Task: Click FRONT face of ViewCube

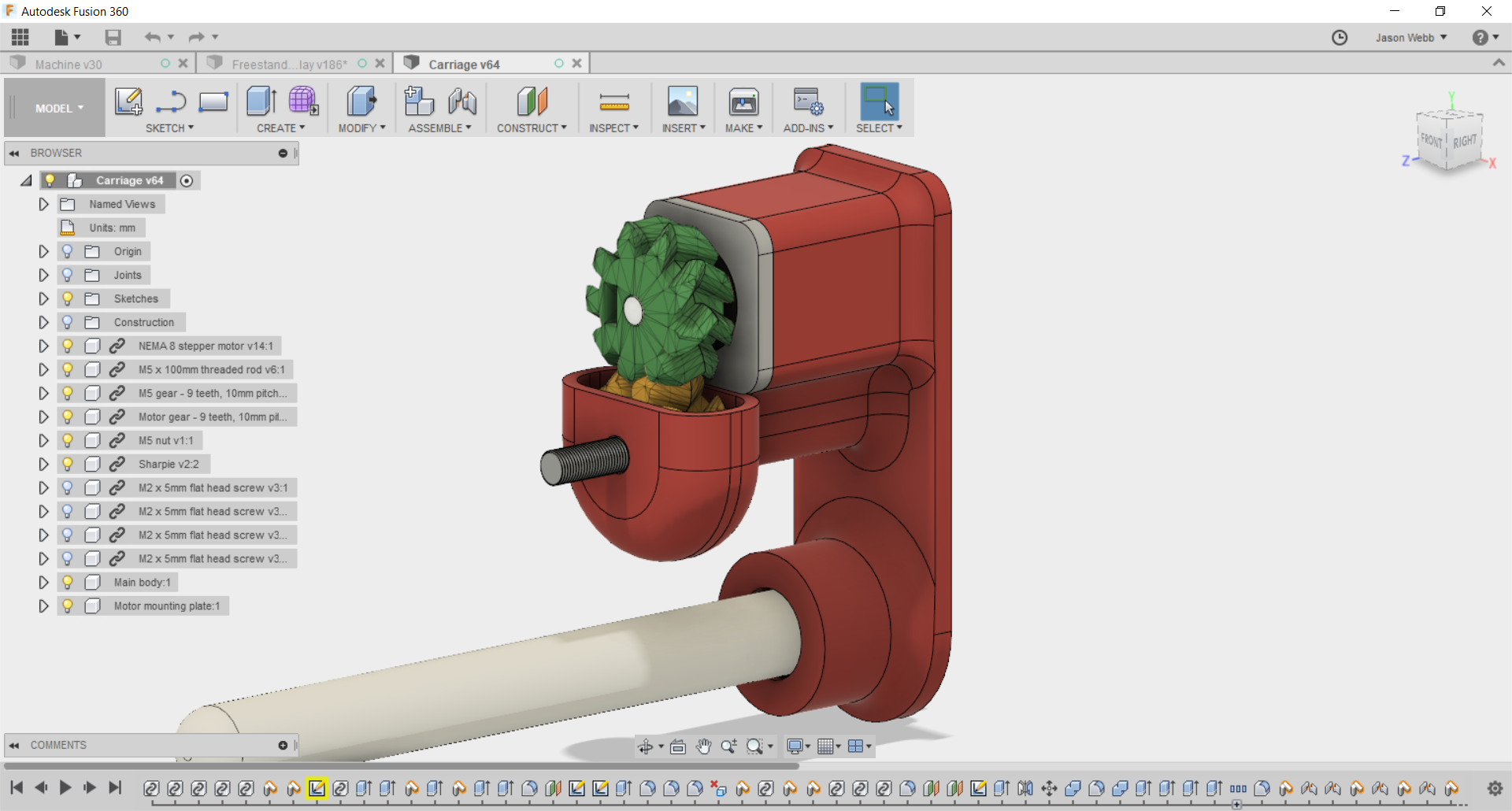Action: [1431, 140]
